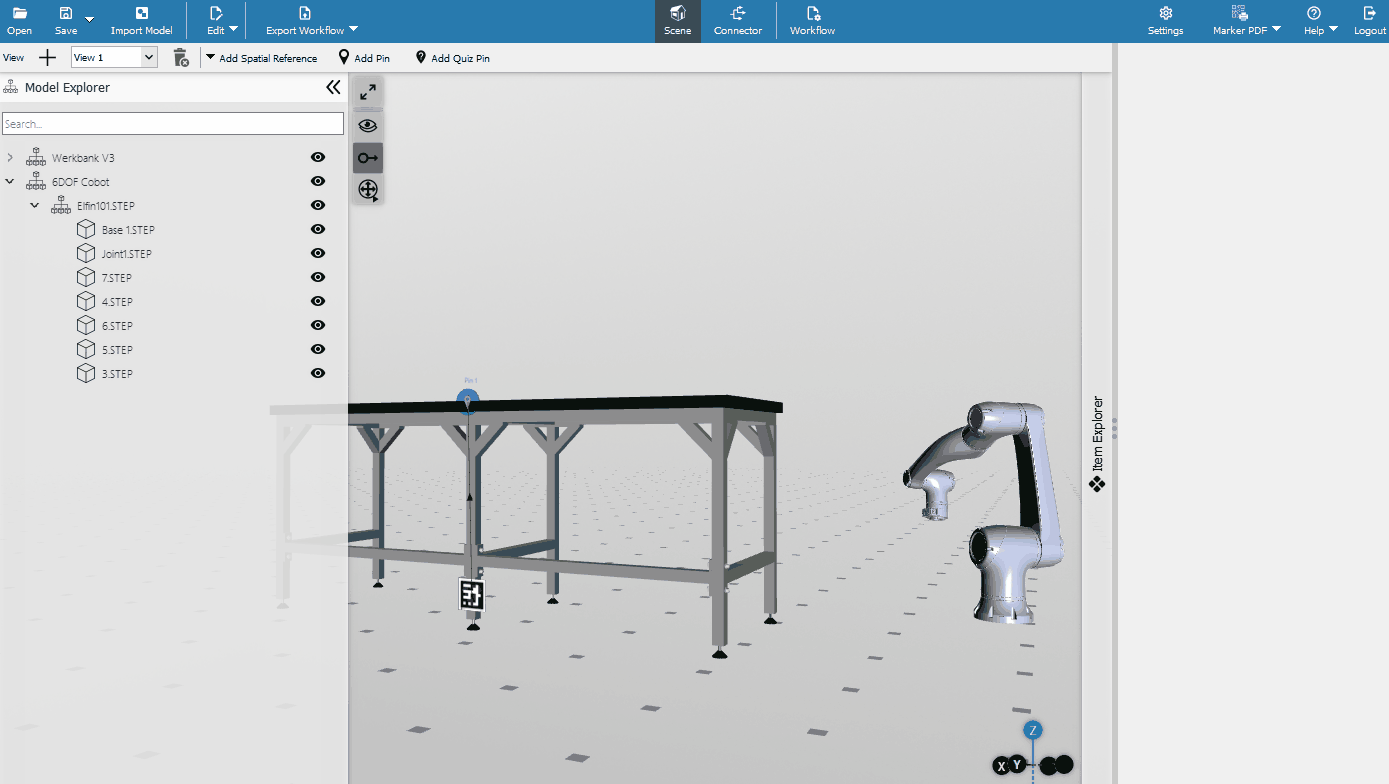Image resolution: width=1389 pixels, height=784 pixels.
Task: Open the Edit dropdown menu
Action: click(x=222, y=21)
